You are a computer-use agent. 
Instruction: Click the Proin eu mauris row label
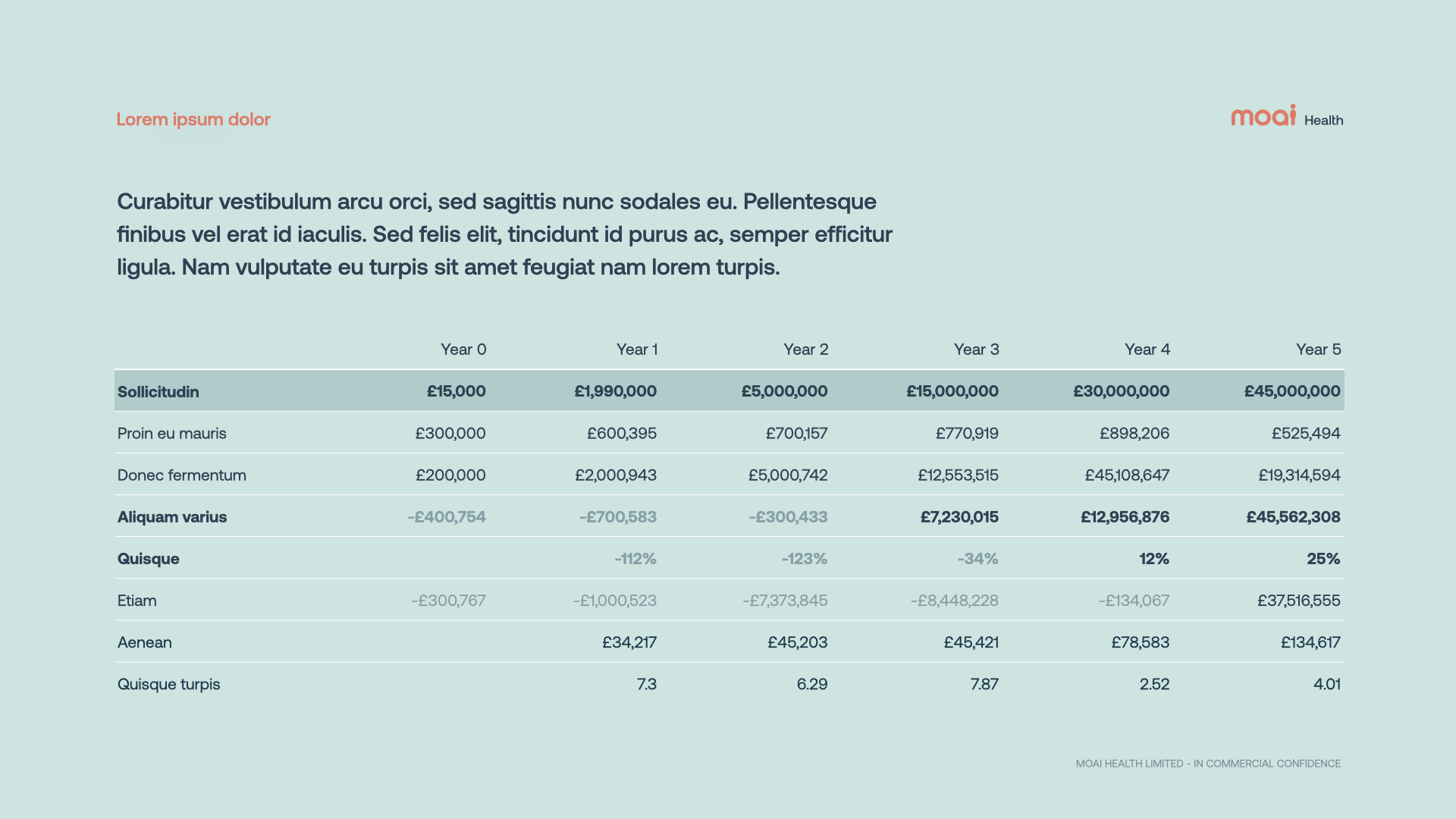[172, 434]
